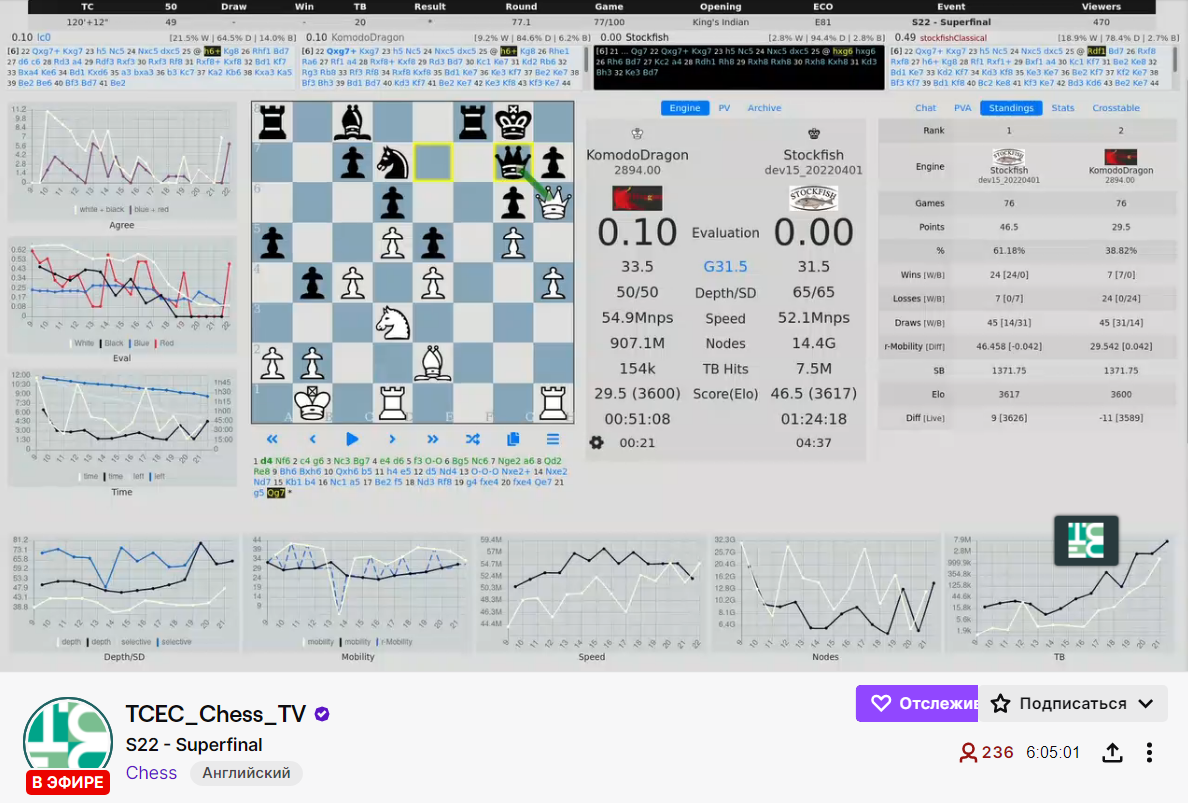Open the three-dot stream options menu
The height and width of the screenshot is (803, 1188).
tap(1149, 752)
